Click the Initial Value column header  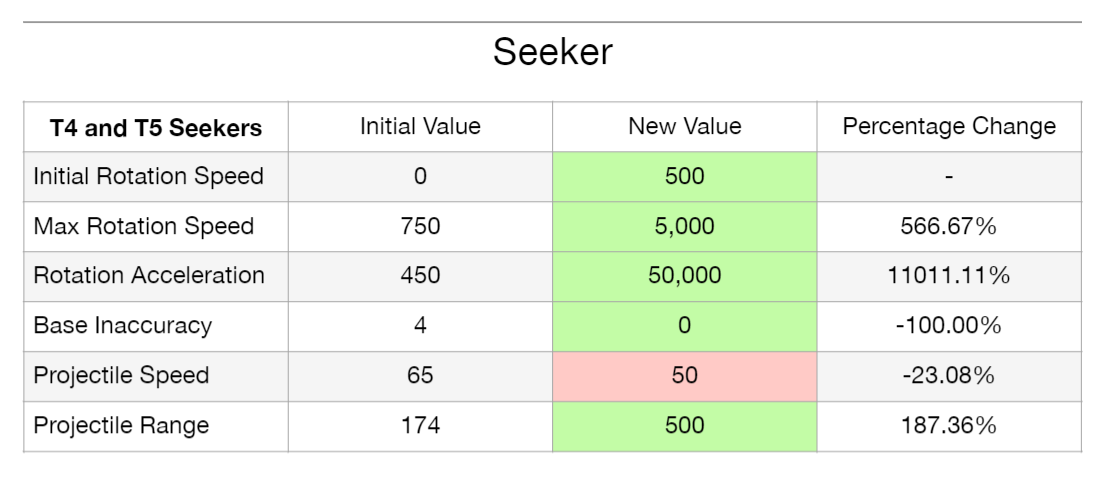[420, 126]
